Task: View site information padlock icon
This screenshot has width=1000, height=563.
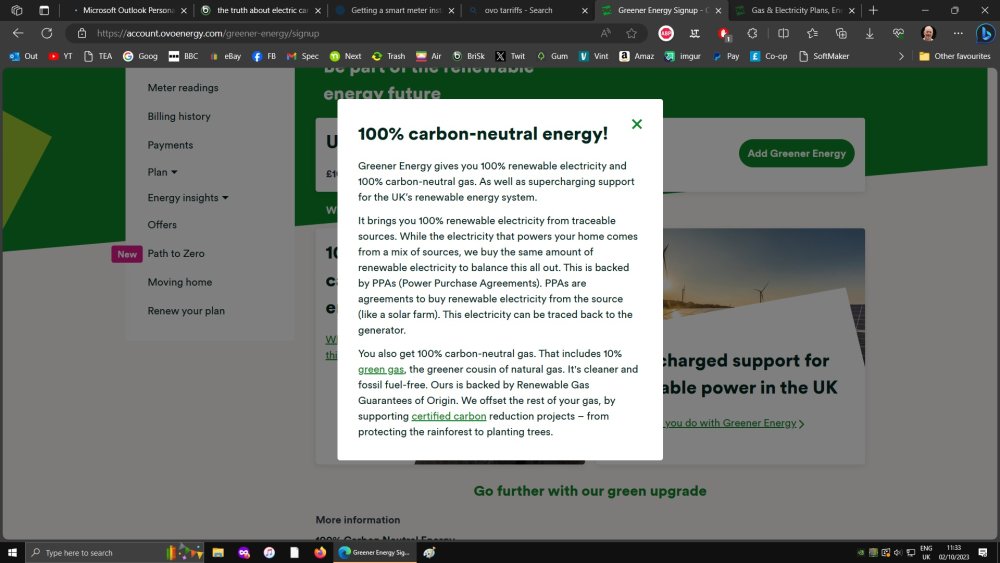Action: click(82, 33)
